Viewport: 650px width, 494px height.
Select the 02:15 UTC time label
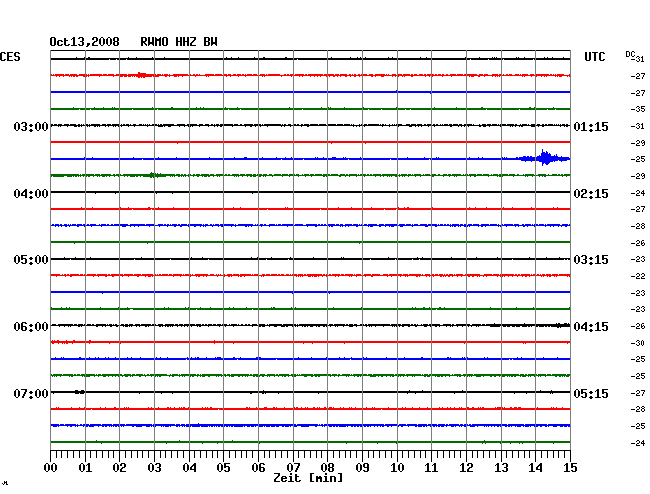(x=591, y=194)
